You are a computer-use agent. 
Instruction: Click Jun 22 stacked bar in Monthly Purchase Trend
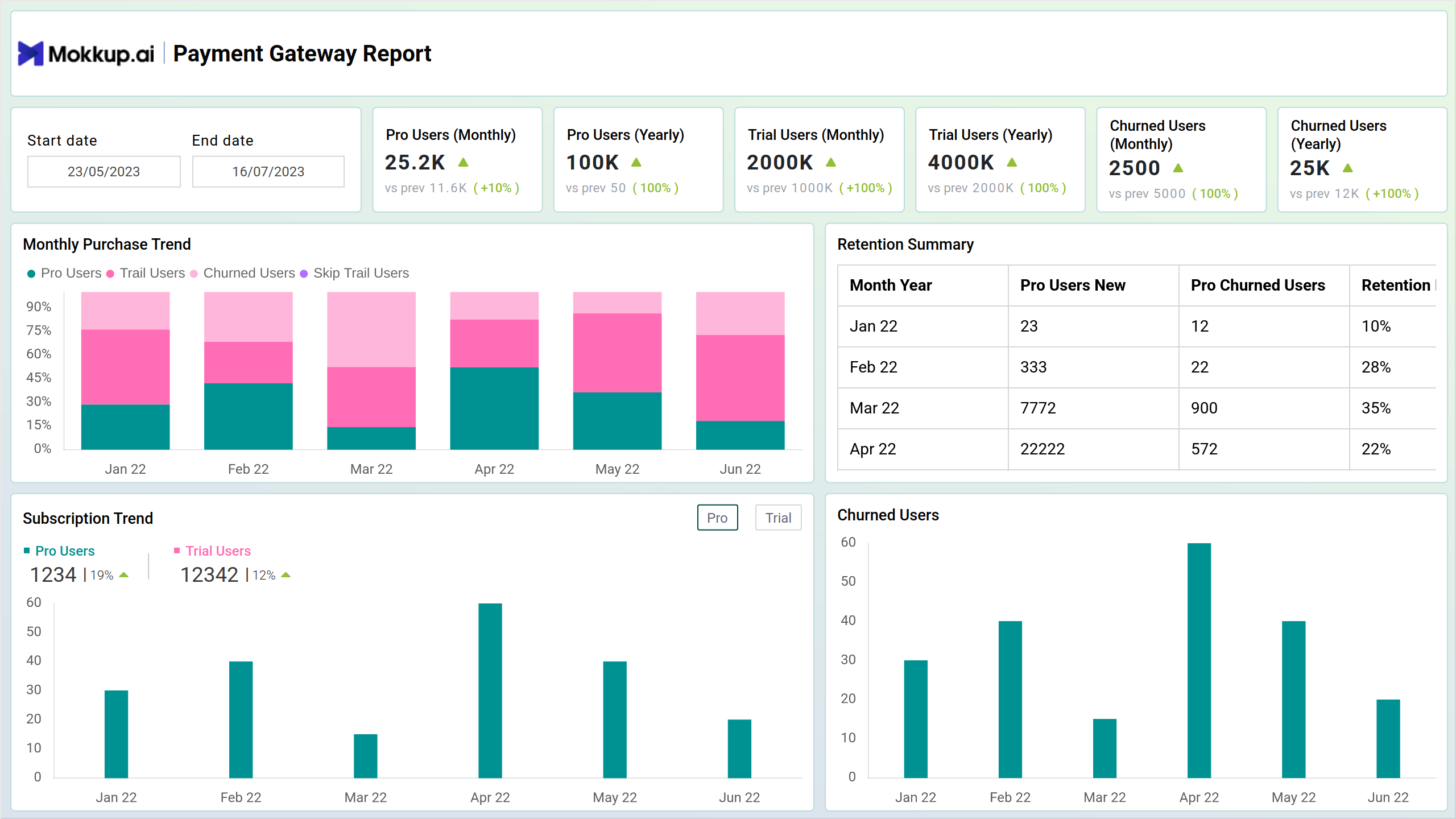point(740,371)
